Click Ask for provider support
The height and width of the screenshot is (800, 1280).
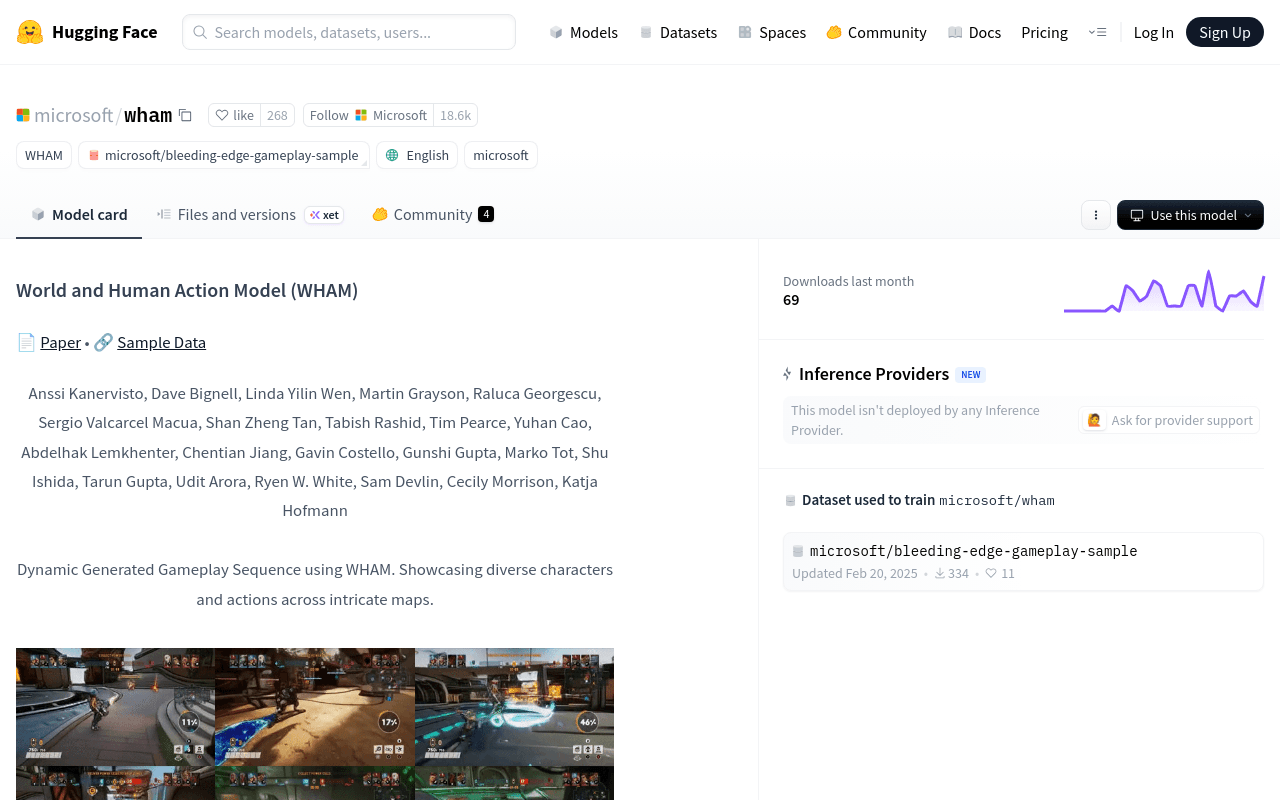(x=1169, y=420)
